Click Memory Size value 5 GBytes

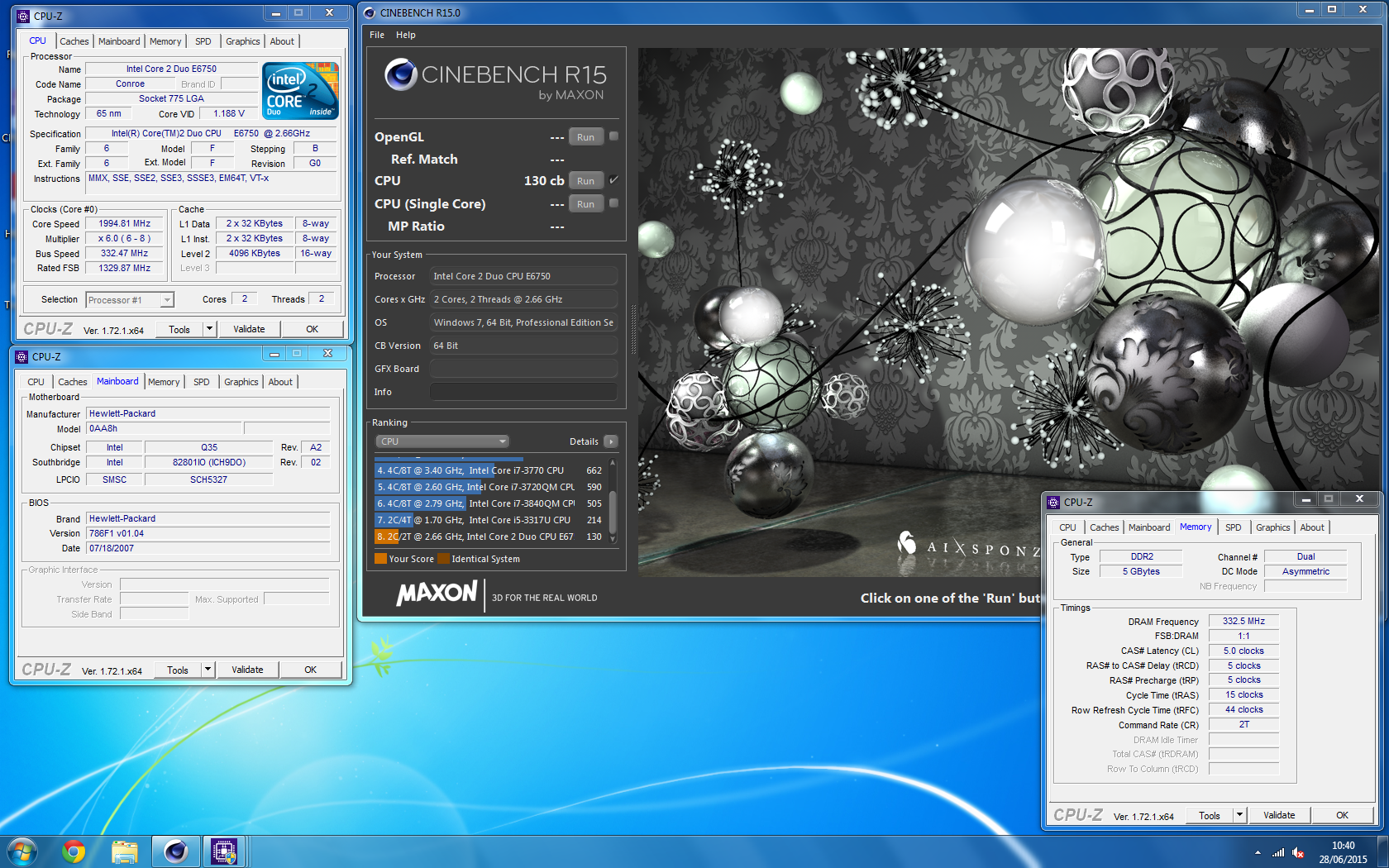1141,571
